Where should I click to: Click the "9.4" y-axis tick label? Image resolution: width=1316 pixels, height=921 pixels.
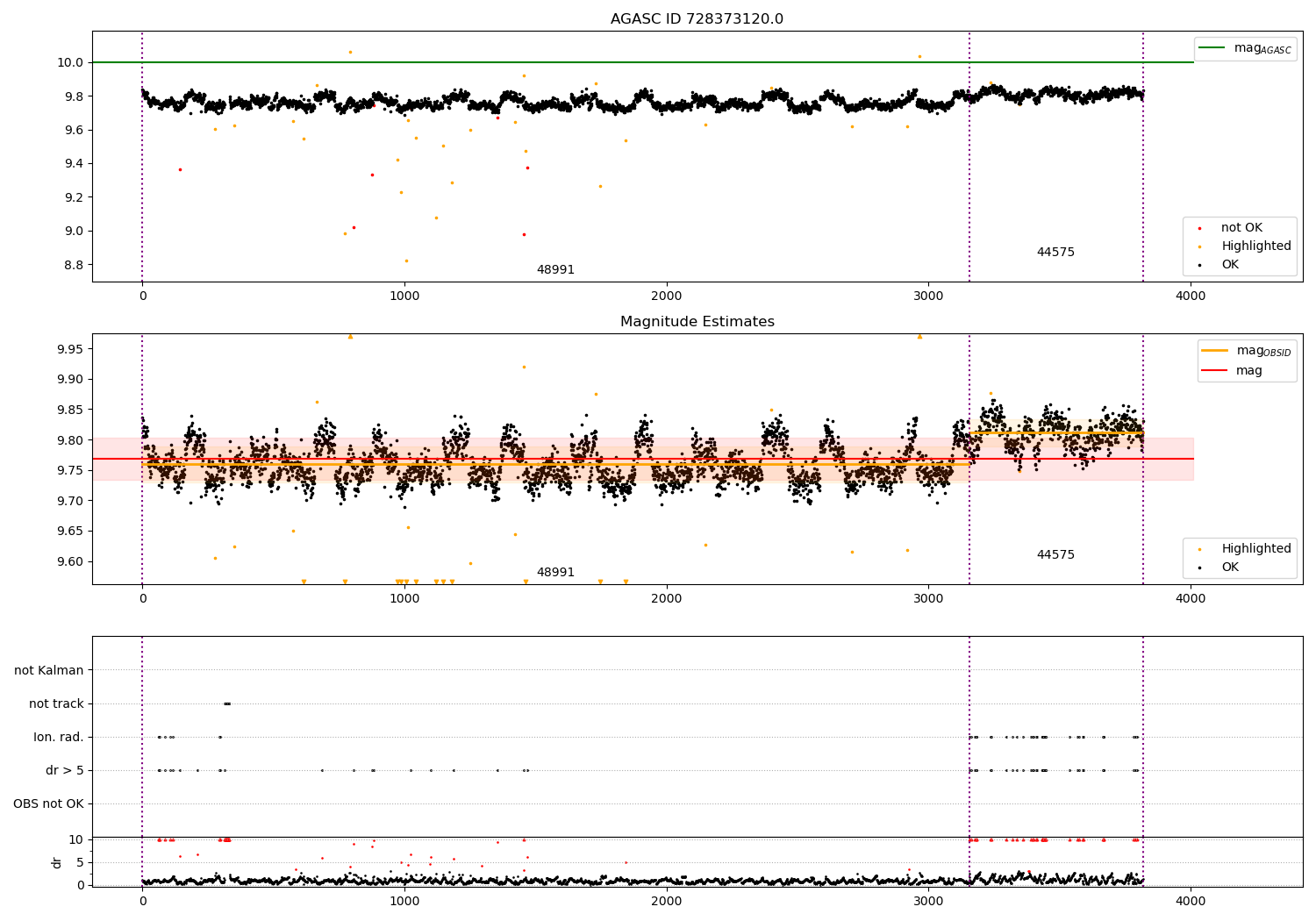click(74, 164)
